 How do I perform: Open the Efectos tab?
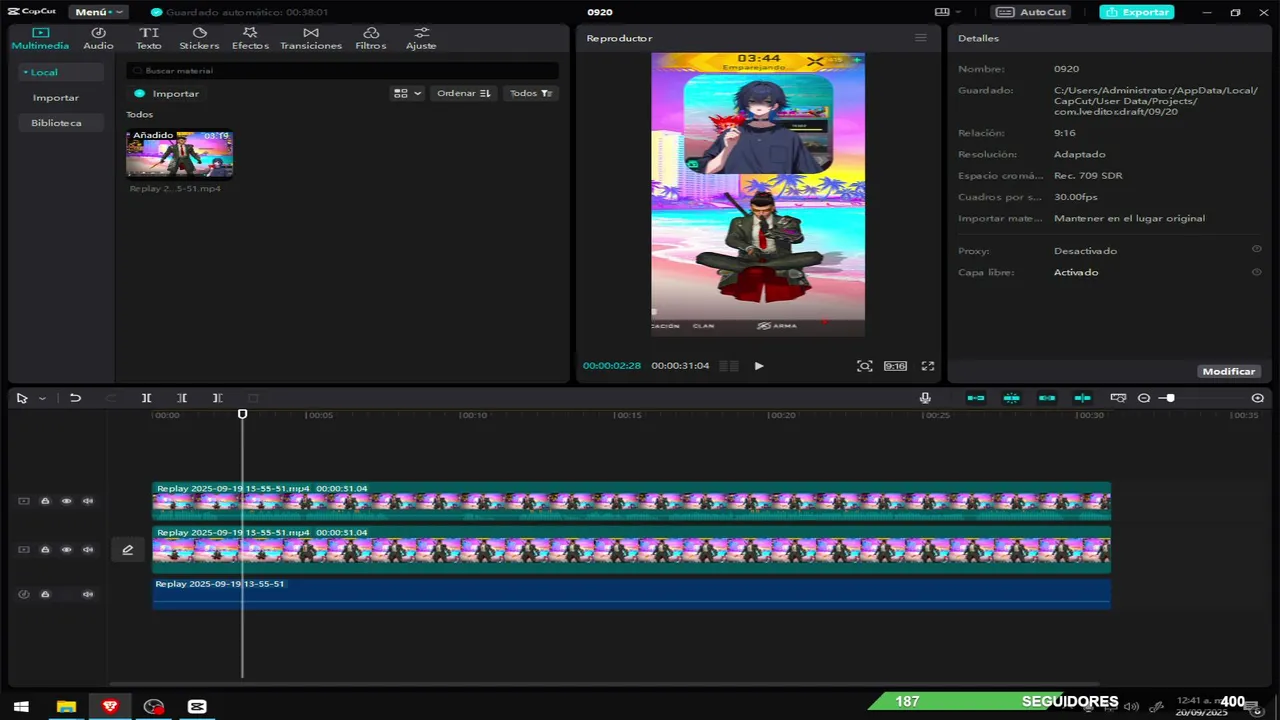[x=250, y=38]
